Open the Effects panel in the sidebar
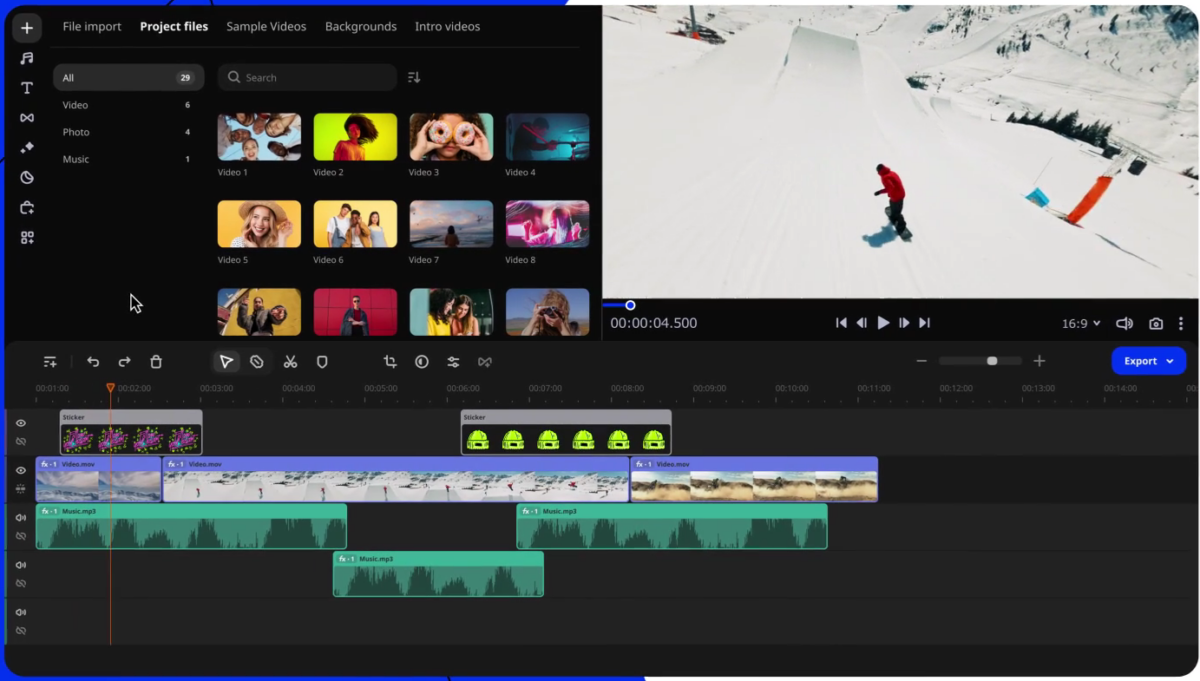Viewport: 1200px width, 681px height. [26, 147]
